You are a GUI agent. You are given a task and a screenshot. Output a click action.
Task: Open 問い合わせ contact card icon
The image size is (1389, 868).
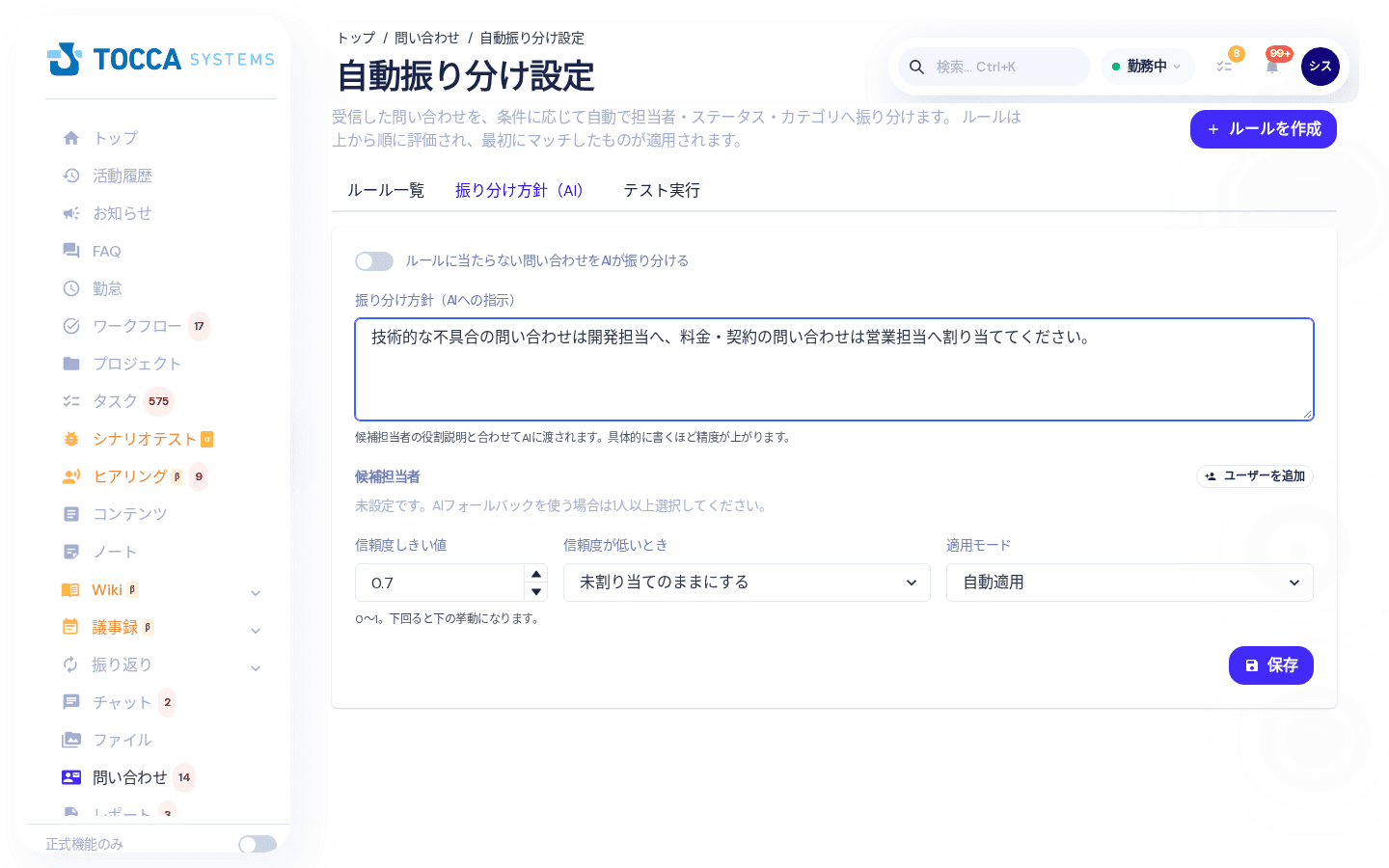pos(71,777)
